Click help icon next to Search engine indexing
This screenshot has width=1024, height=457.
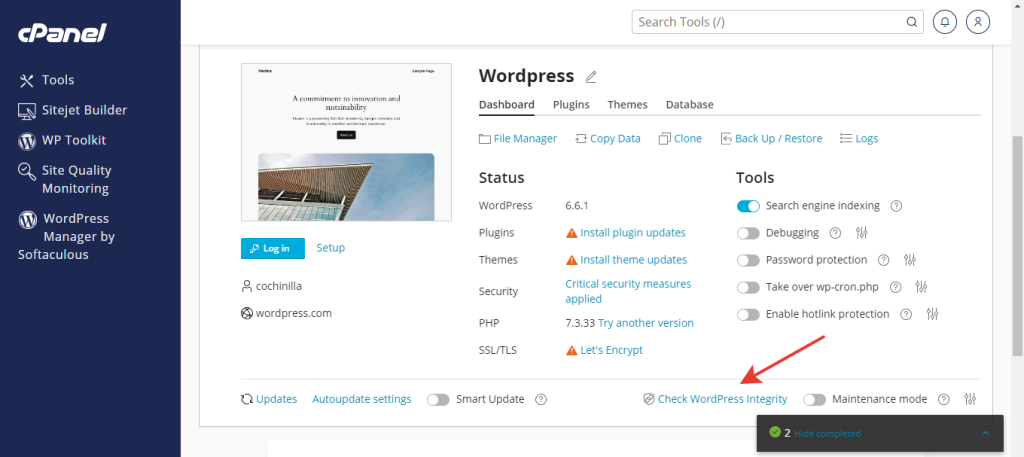pyautogui.click(x=896, y=206)
